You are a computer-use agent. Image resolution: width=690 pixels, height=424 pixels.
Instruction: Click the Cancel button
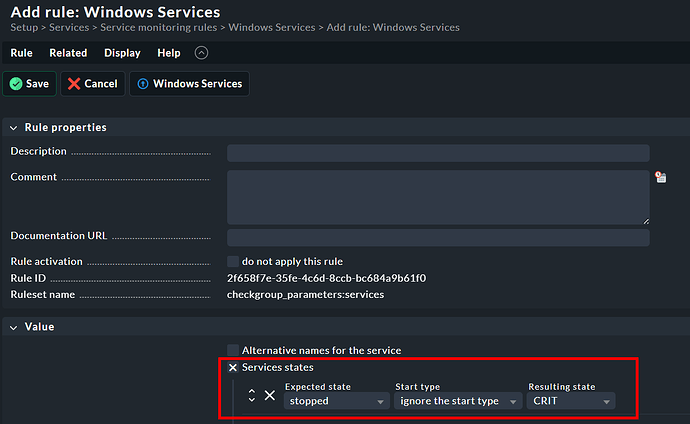[x=92, y=84]
